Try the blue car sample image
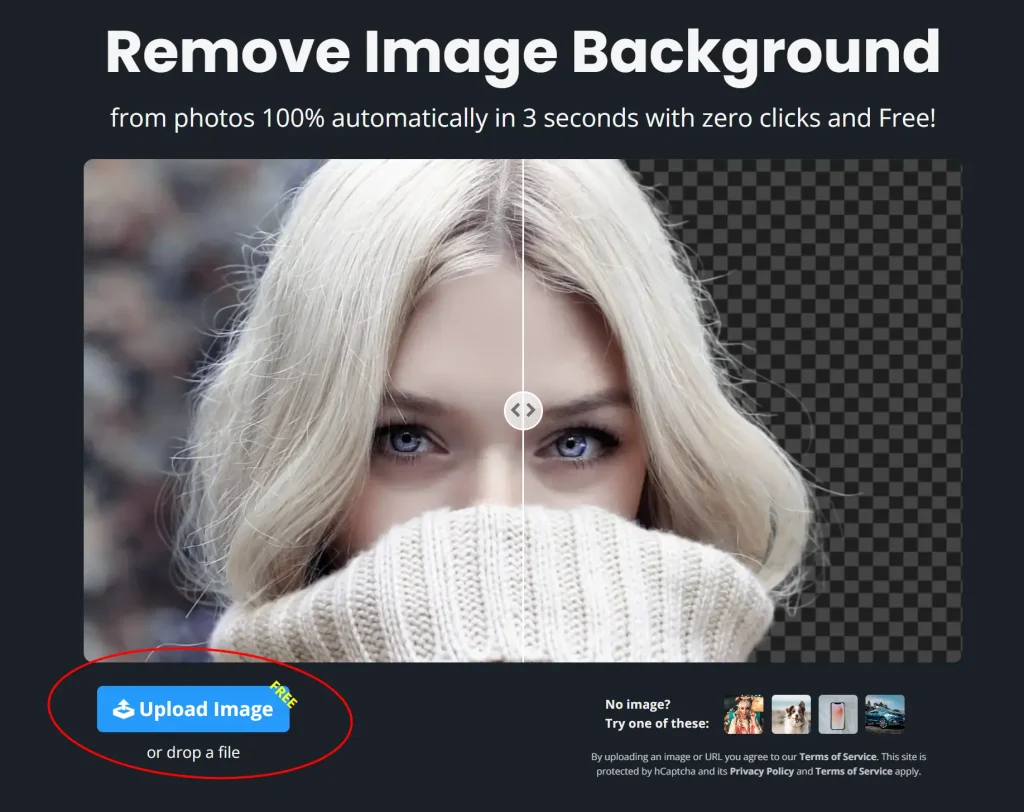This screenshot has width=1024, height=812. pyautogui.click(x=885, y=714)
